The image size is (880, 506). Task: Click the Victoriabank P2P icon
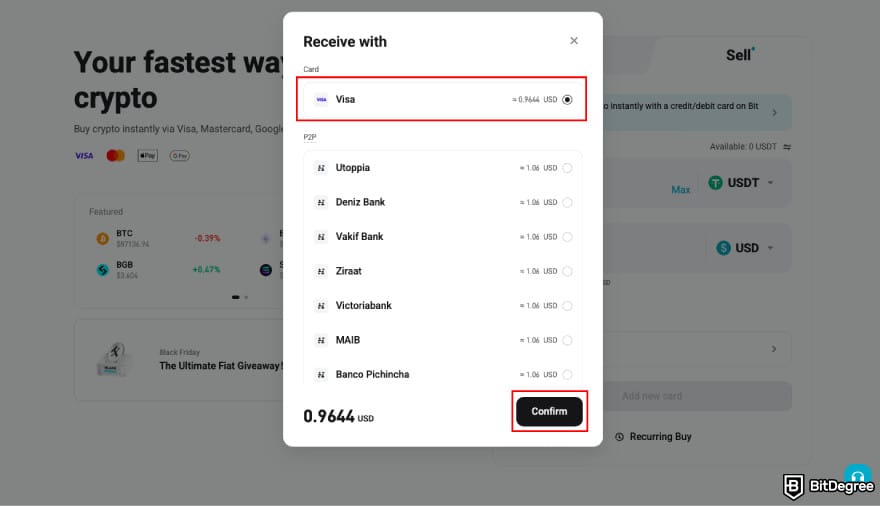pos(321,306)
